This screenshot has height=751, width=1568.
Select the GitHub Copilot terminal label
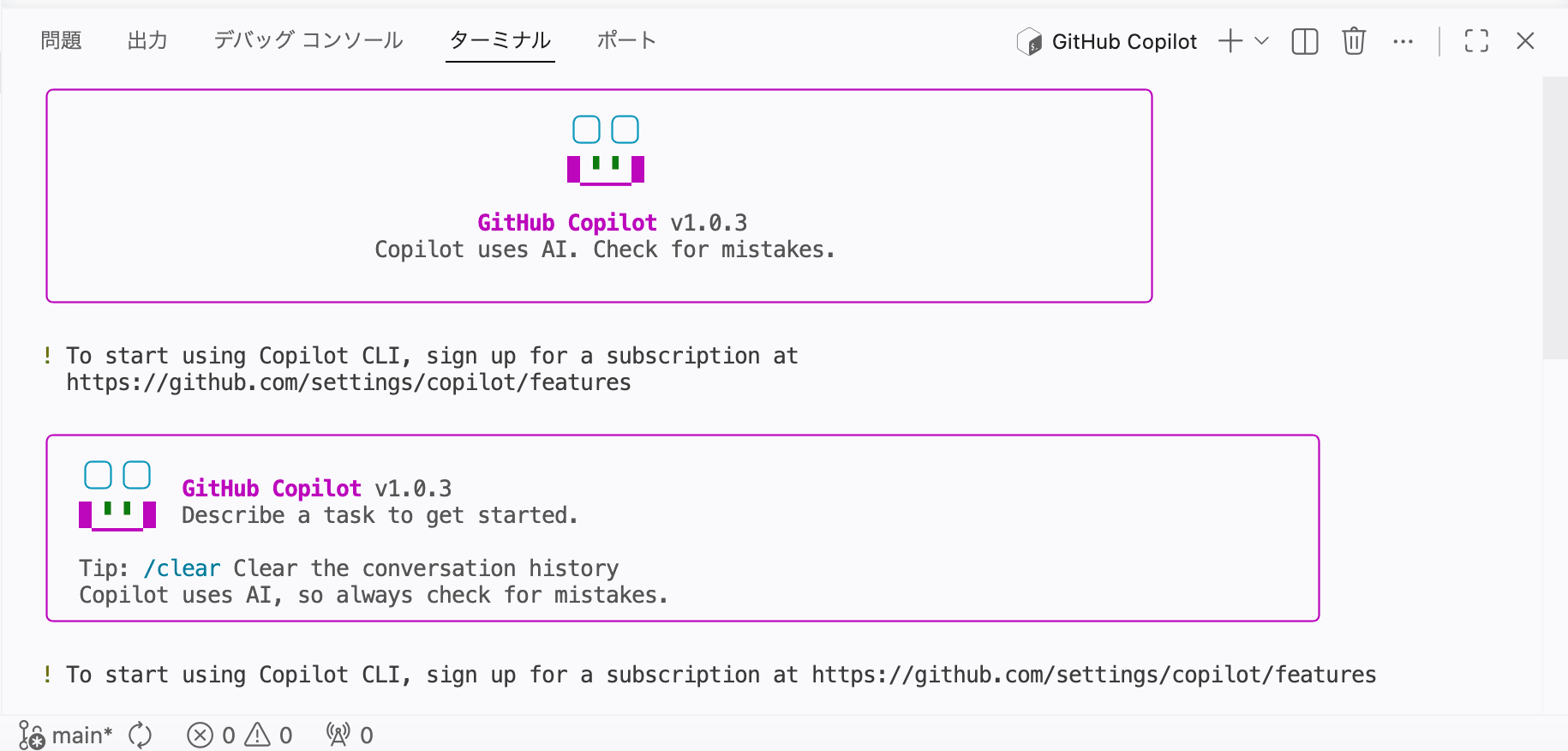pyautogui.click(x=1124, y=41)
